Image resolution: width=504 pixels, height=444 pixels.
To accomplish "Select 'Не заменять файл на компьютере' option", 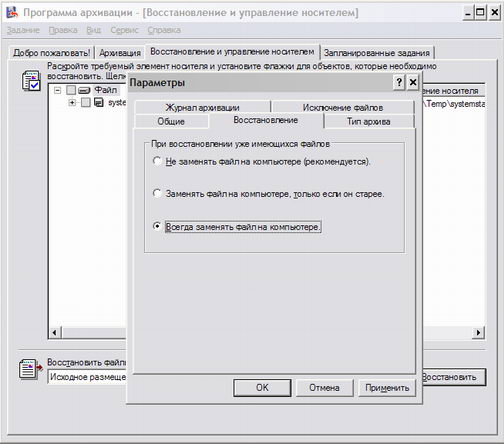I will pos(157,161).
